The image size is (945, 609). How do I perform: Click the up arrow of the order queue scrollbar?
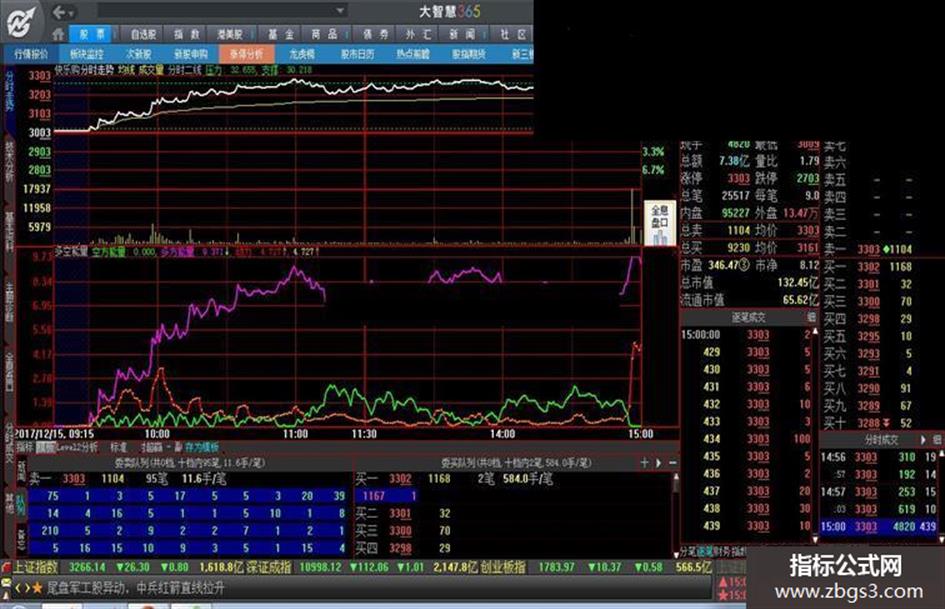[x=676, y=478]
